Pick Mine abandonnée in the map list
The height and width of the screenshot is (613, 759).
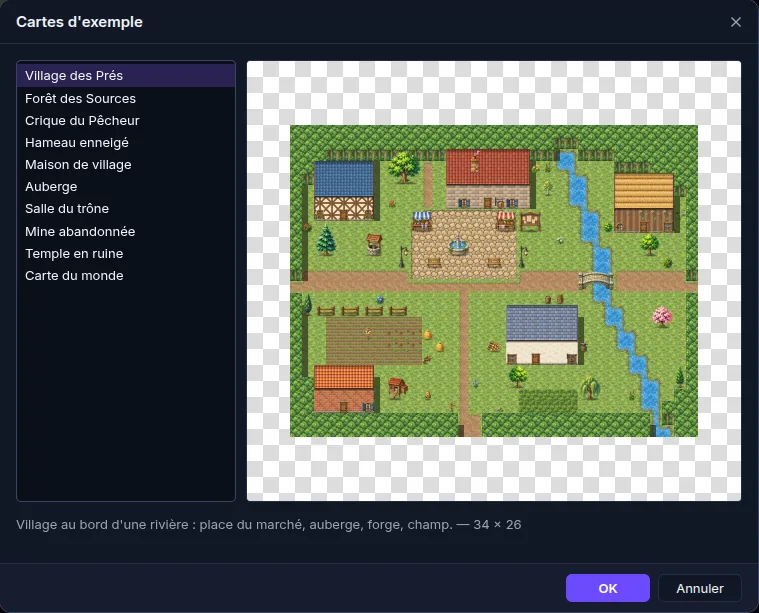point(126,231)
